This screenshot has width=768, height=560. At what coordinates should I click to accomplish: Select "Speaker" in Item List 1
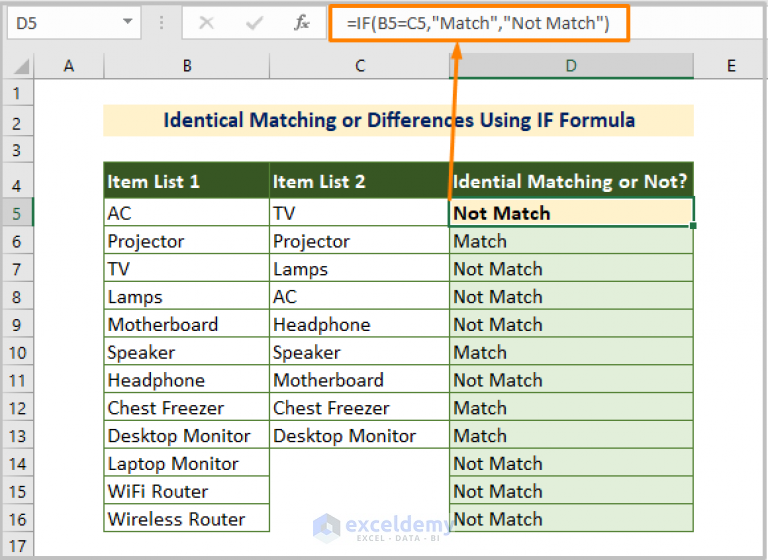187,352
